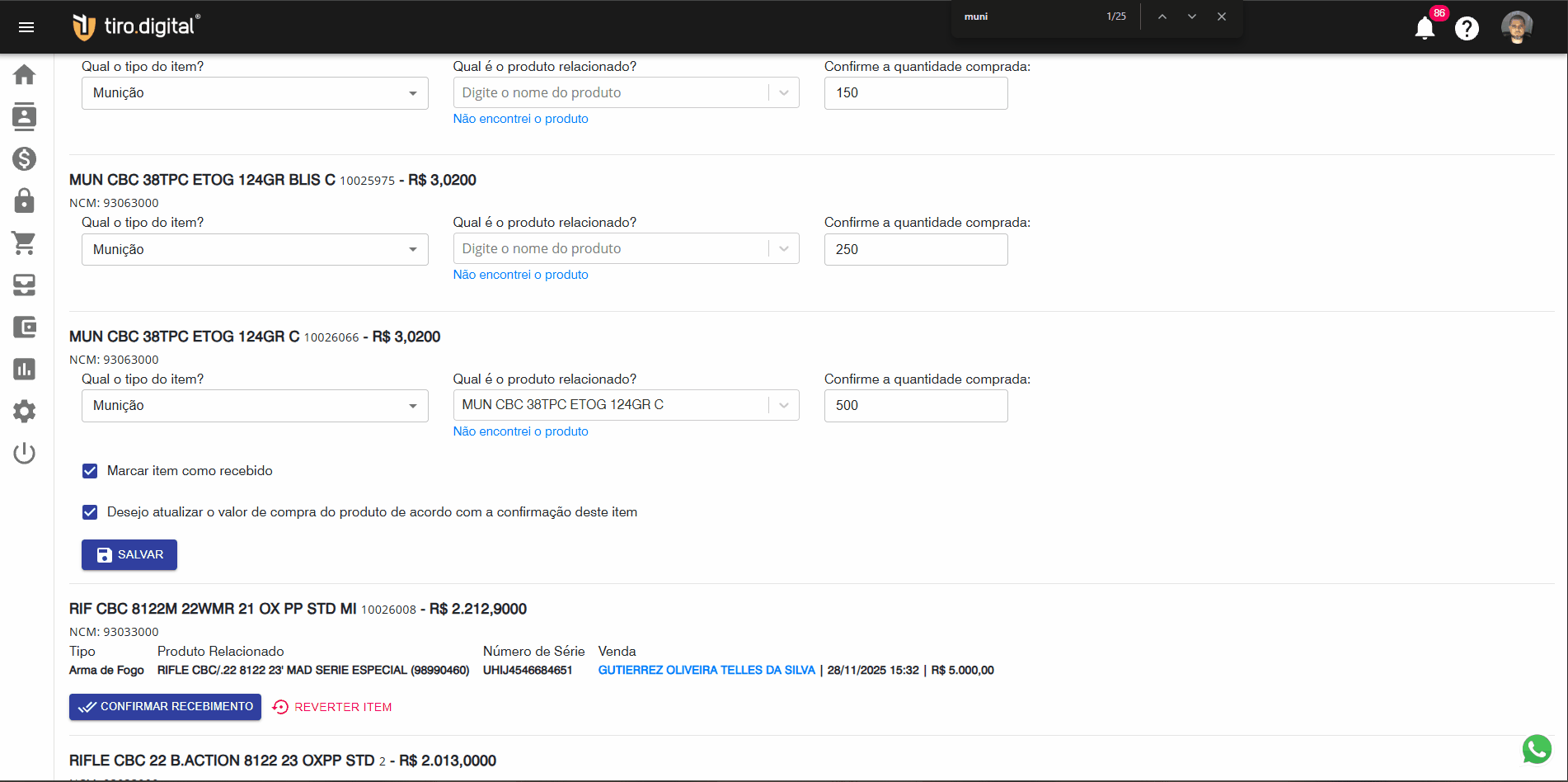Click the help question mark icon

[1467, 29]
